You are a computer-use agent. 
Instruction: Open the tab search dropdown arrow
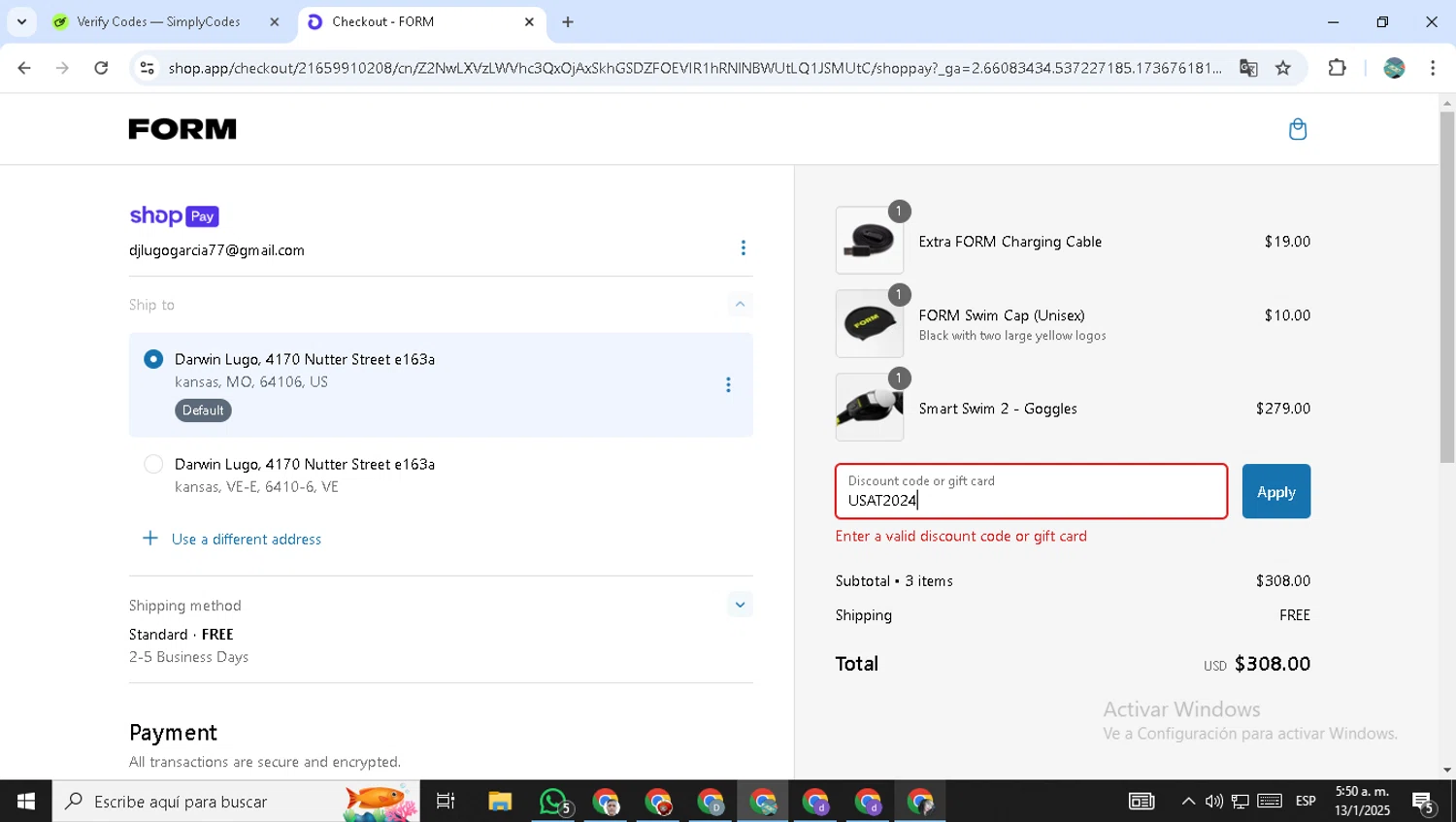pyautogui.click(x=21, y=21)
